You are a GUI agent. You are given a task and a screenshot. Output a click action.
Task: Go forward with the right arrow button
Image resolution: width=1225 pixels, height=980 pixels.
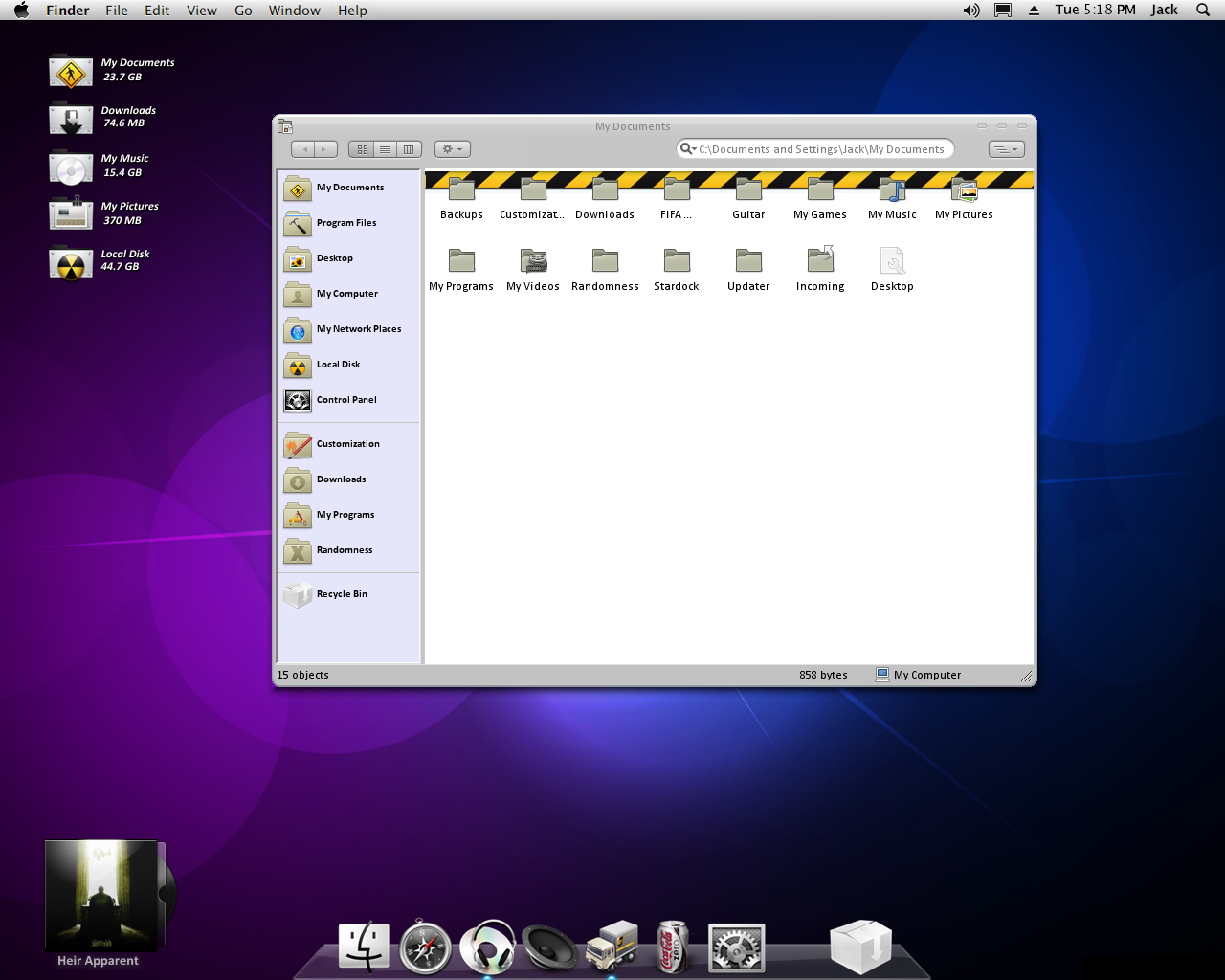click(326, 149)
